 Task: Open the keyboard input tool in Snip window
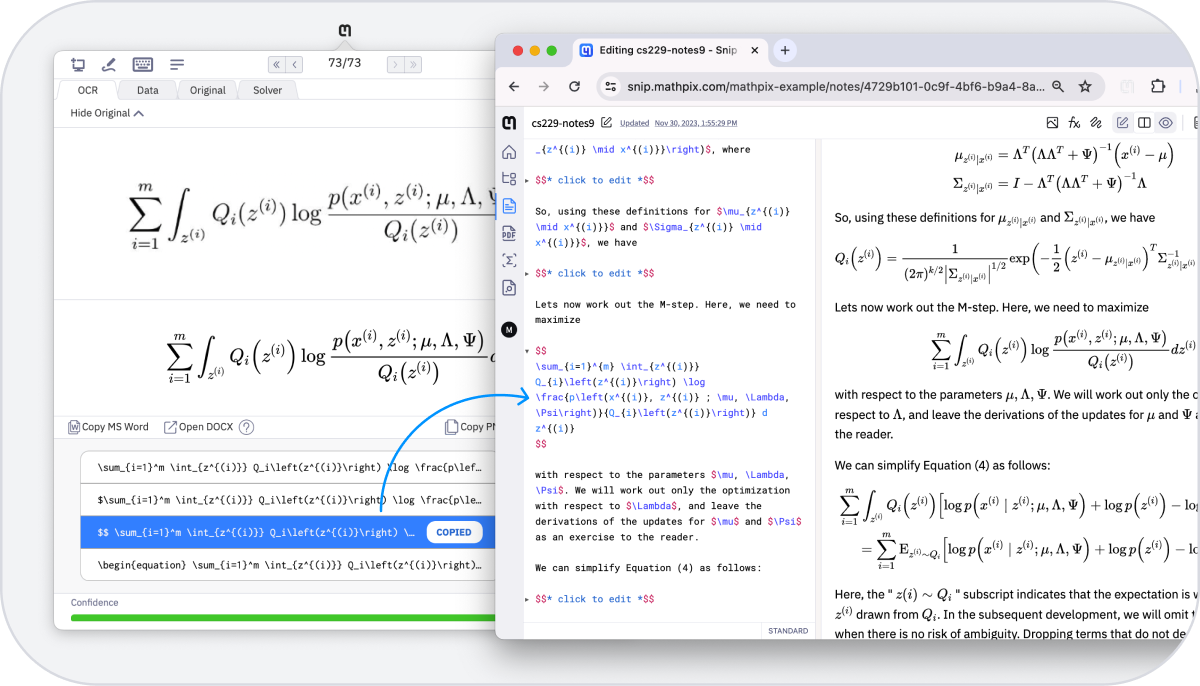coord(142,64)
